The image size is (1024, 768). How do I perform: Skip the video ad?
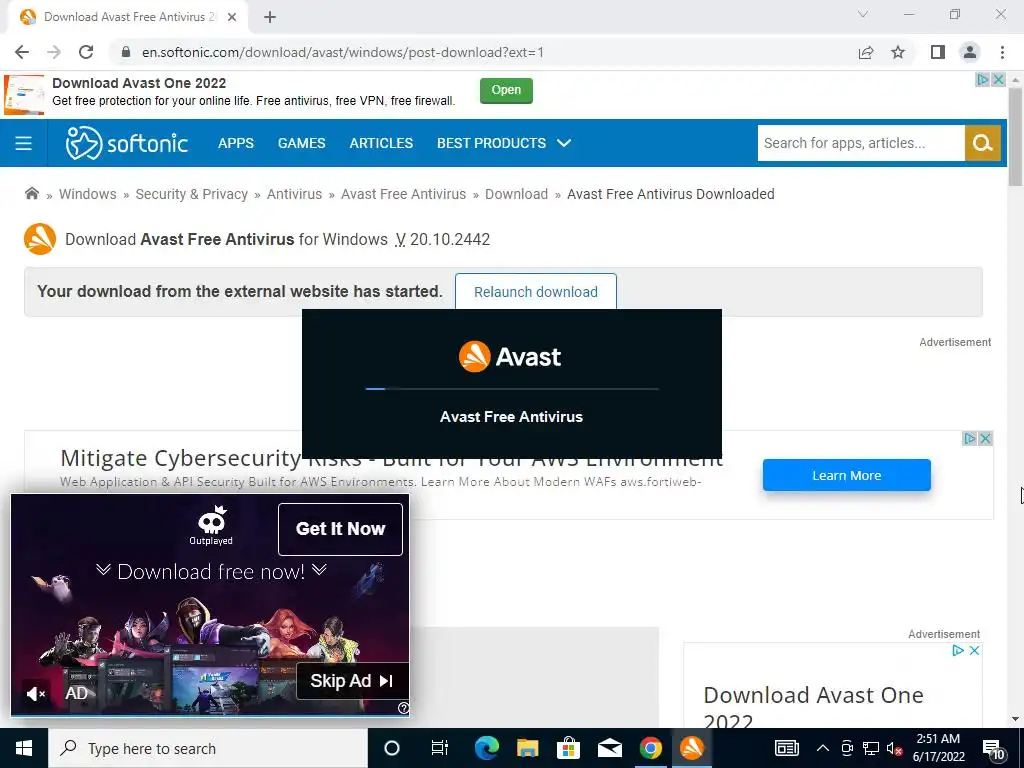[353, 681]
